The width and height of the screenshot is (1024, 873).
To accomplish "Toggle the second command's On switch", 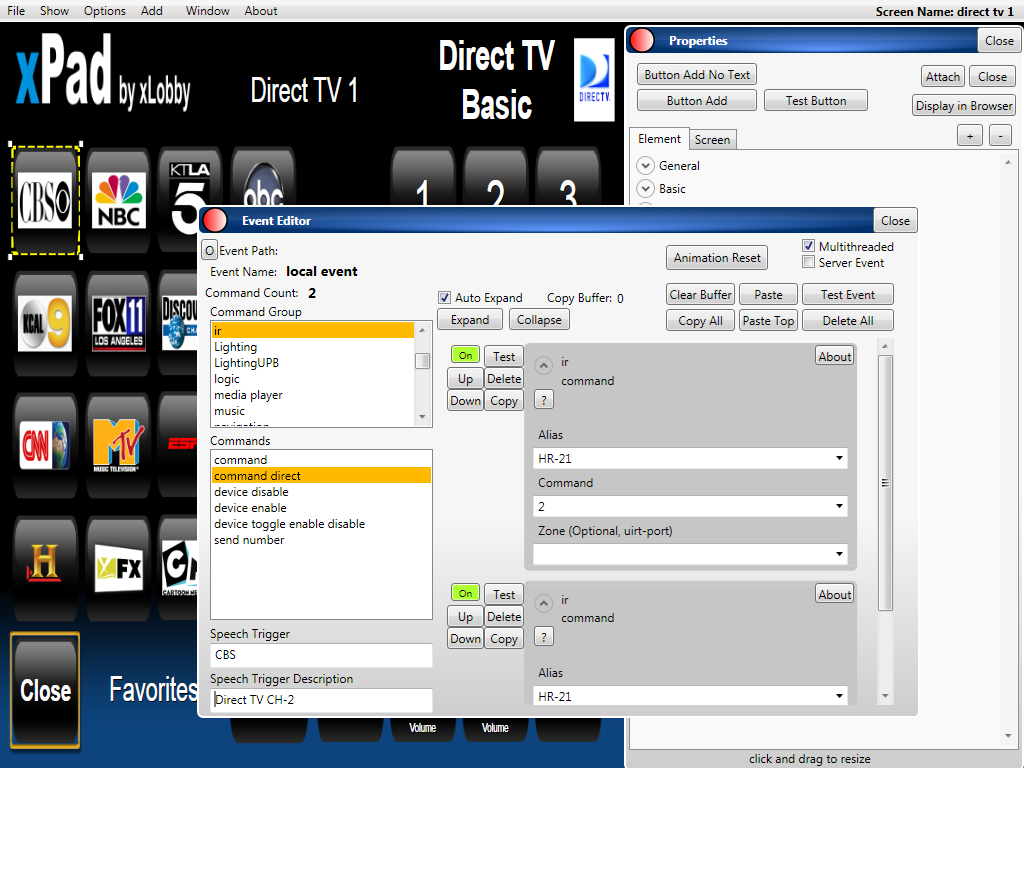I will [465, 593].
